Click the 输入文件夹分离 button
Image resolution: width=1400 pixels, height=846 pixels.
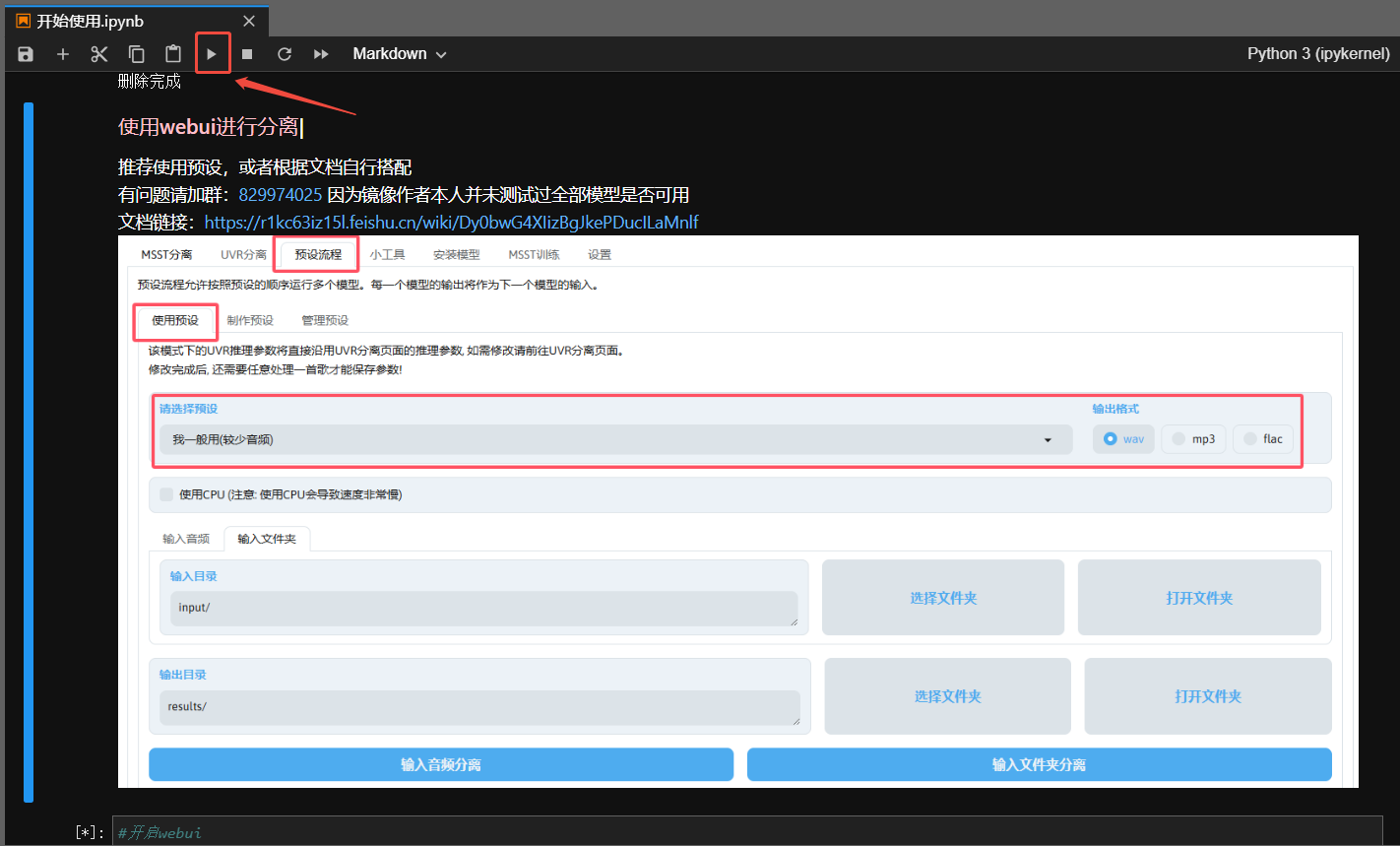1040,764
